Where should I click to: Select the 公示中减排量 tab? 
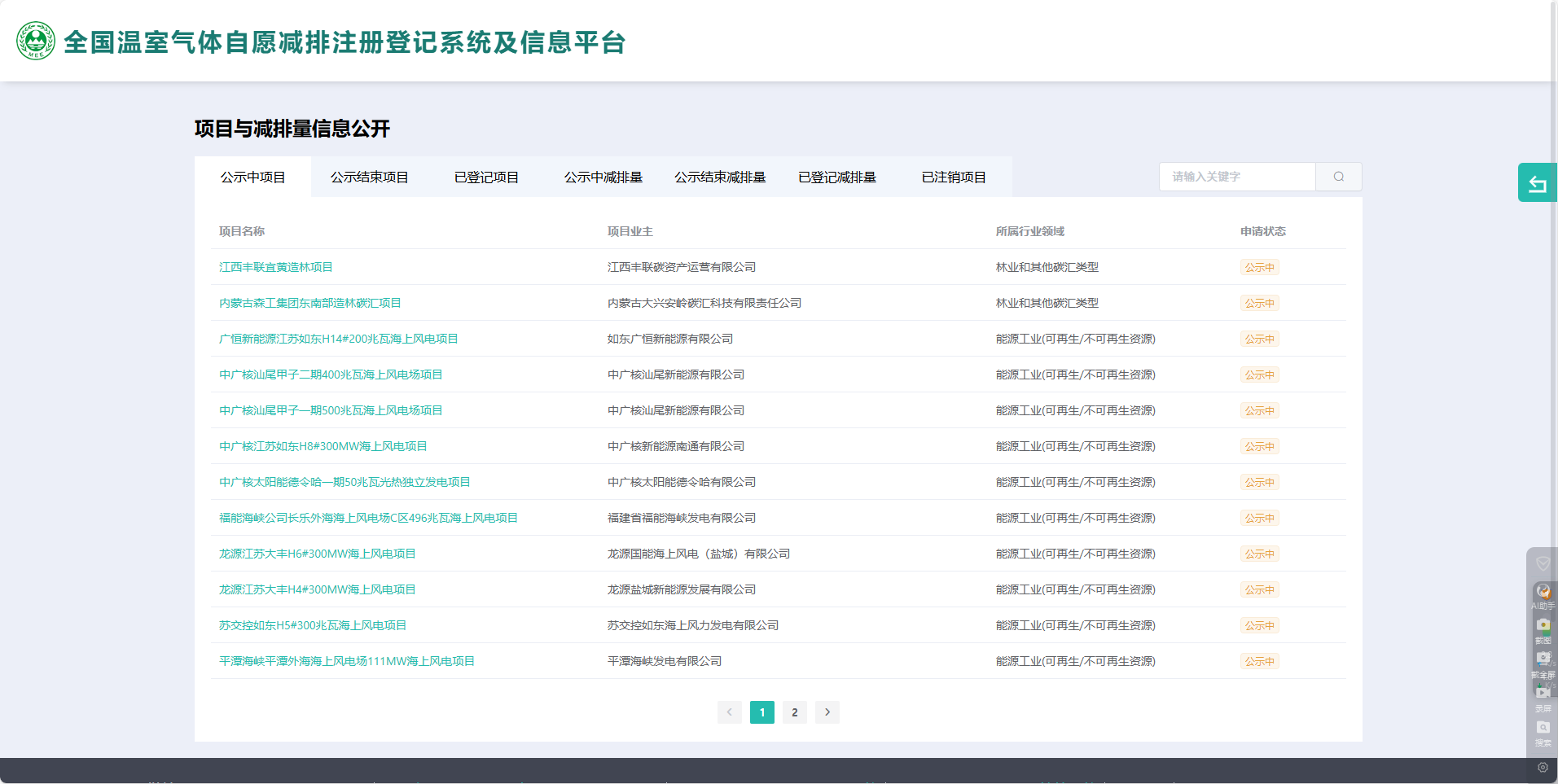pos(603,177)
